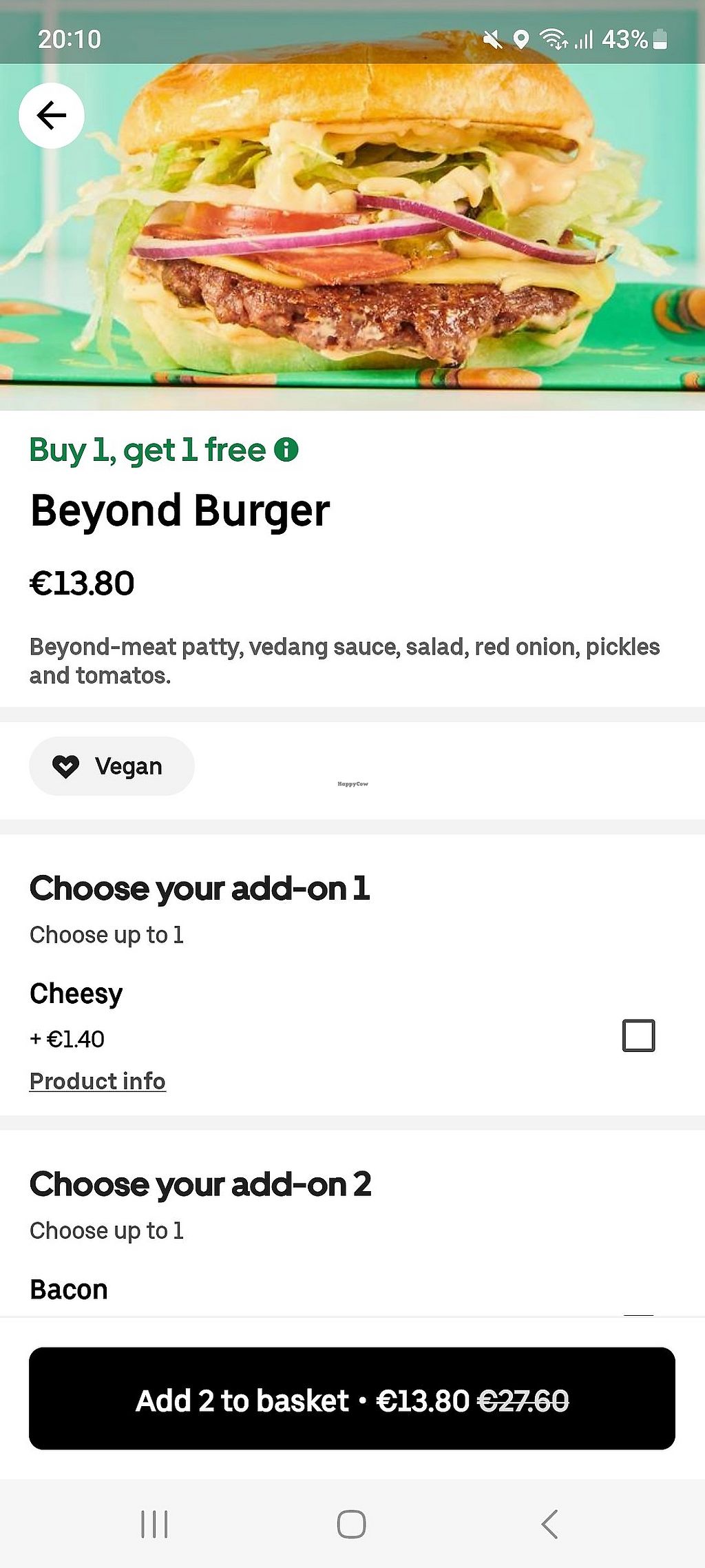Screen dimensions: 705x1568
Task: Select the Bacon add-on option
Action: (x=69, y=1290)
